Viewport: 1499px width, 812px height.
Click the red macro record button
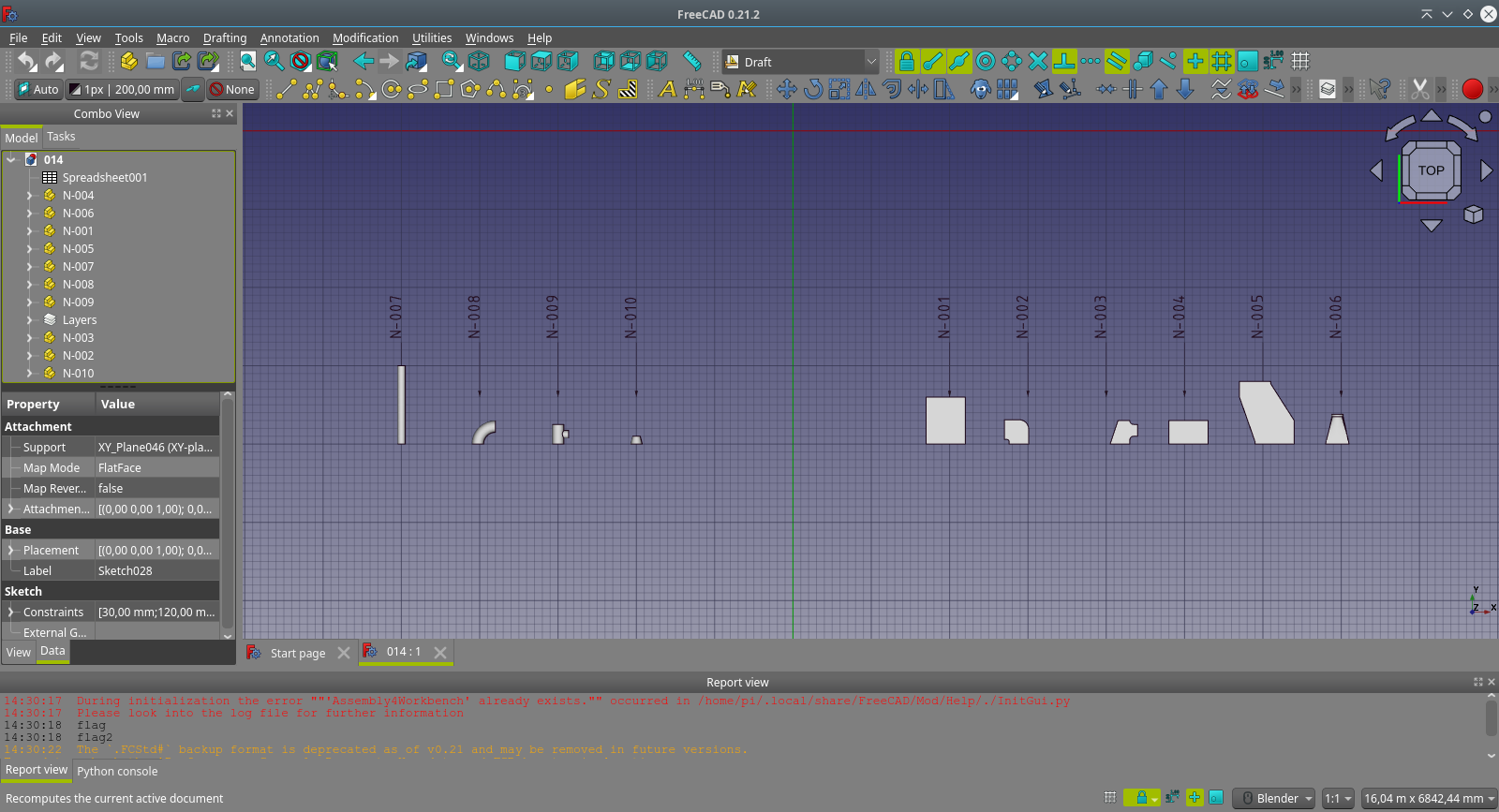pos(1472,90)
